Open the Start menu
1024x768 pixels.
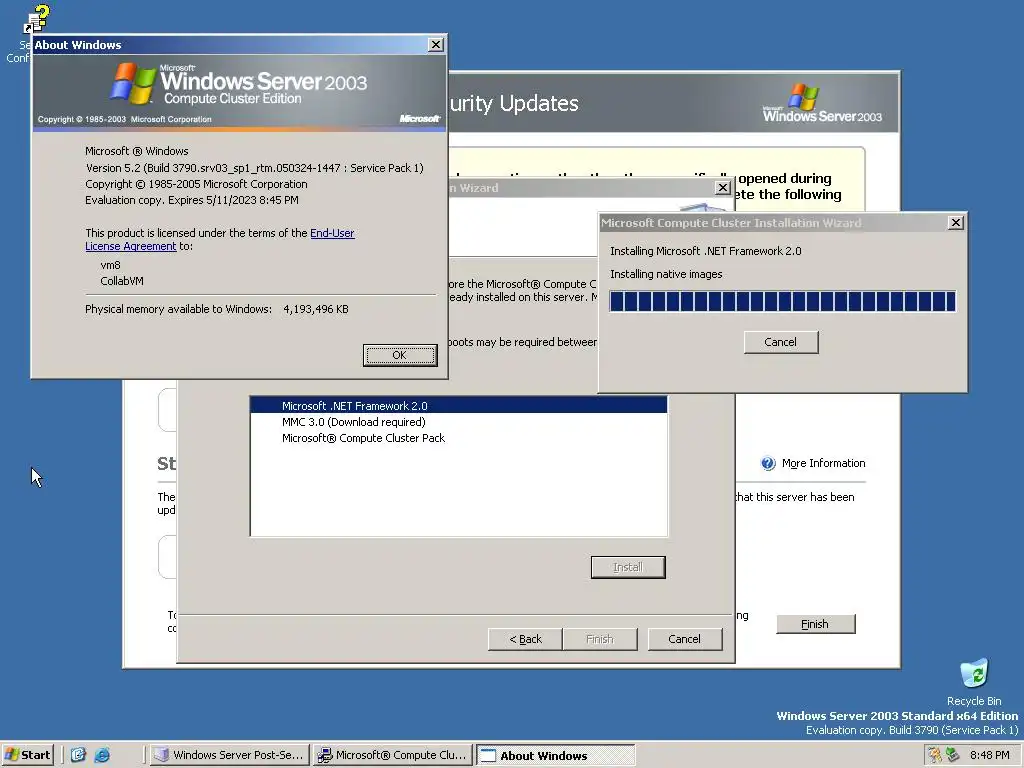[x=27, y=755]
